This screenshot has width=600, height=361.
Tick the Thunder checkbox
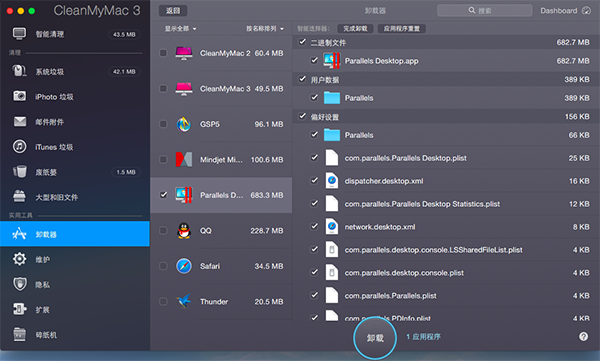point(163,301)
